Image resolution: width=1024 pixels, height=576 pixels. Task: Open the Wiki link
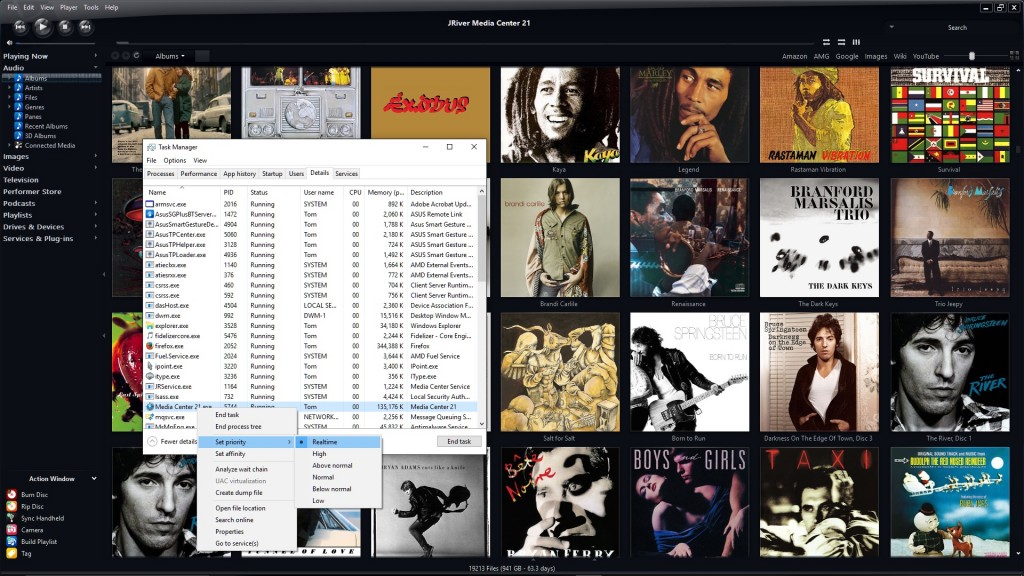900,56
